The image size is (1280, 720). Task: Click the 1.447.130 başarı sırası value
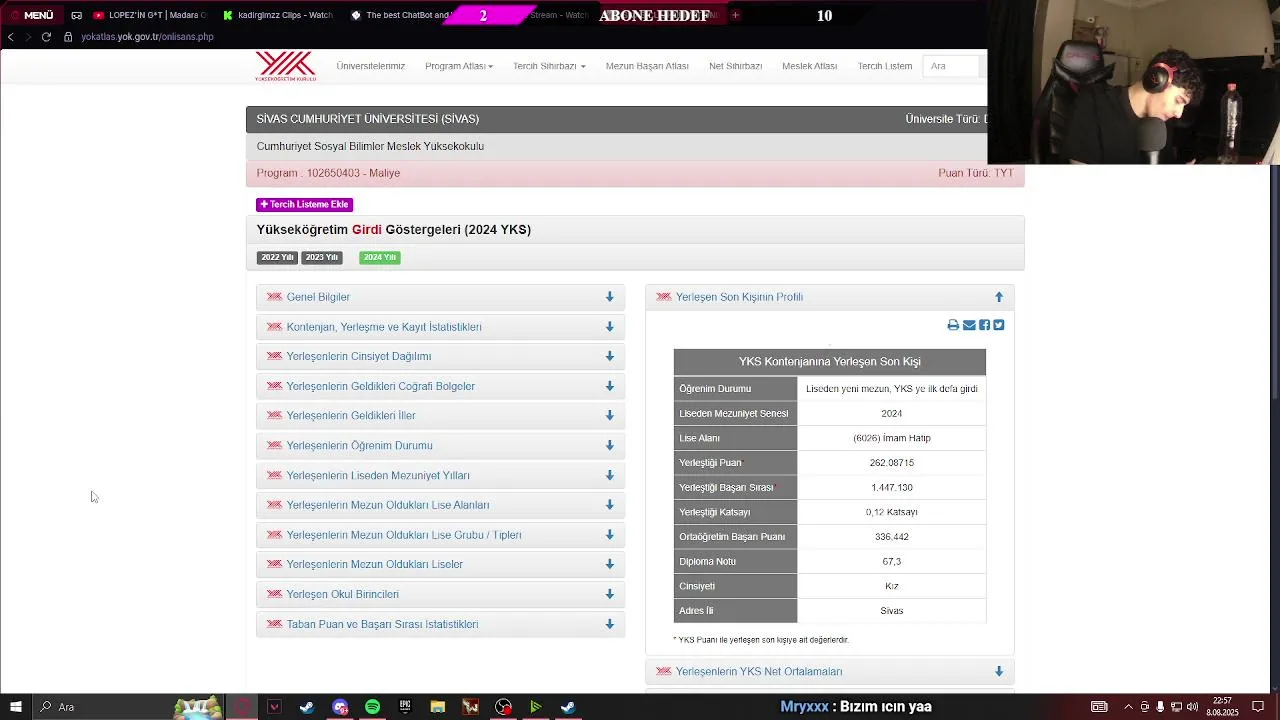coord(892,488)
